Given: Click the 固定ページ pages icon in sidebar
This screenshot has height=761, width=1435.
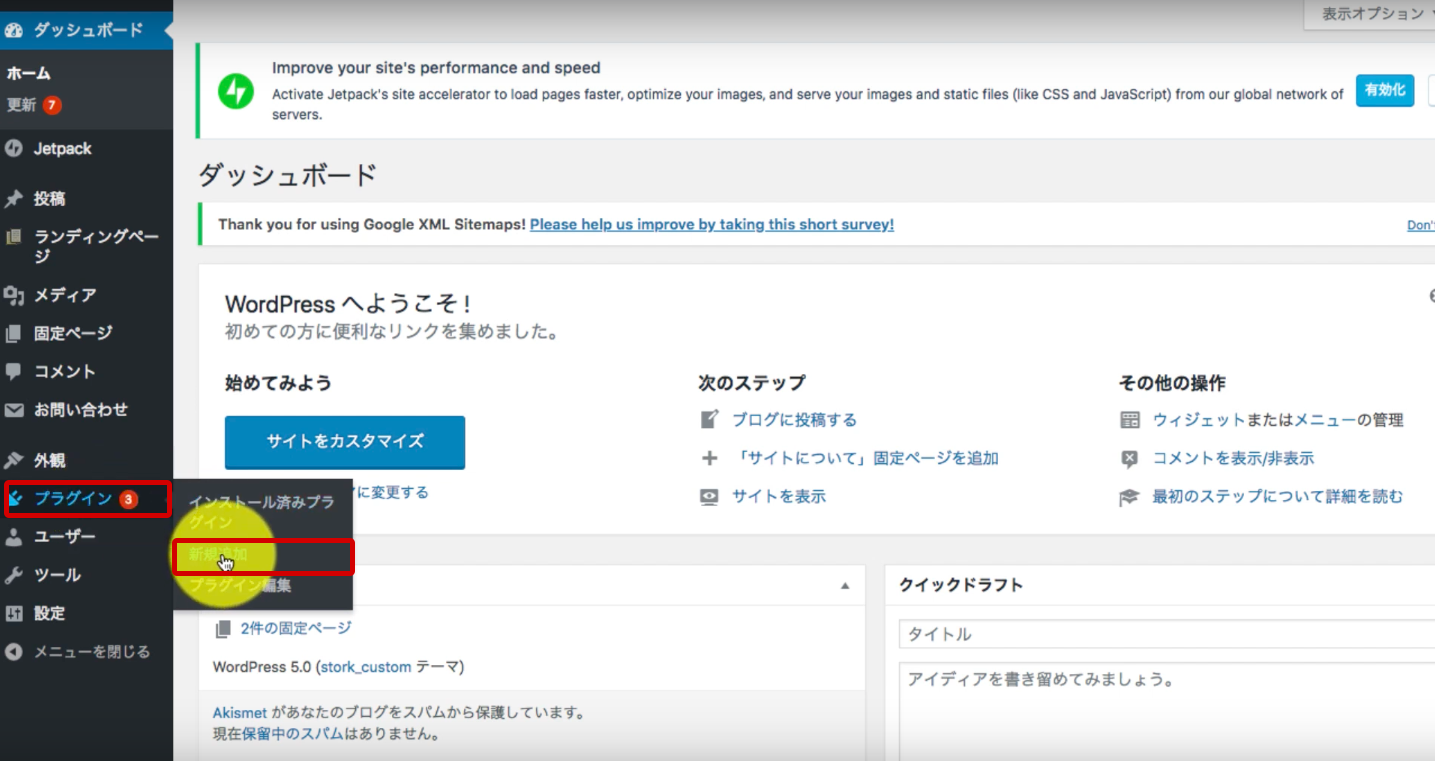Looking at the screenshot, I should tap(14, 333).
